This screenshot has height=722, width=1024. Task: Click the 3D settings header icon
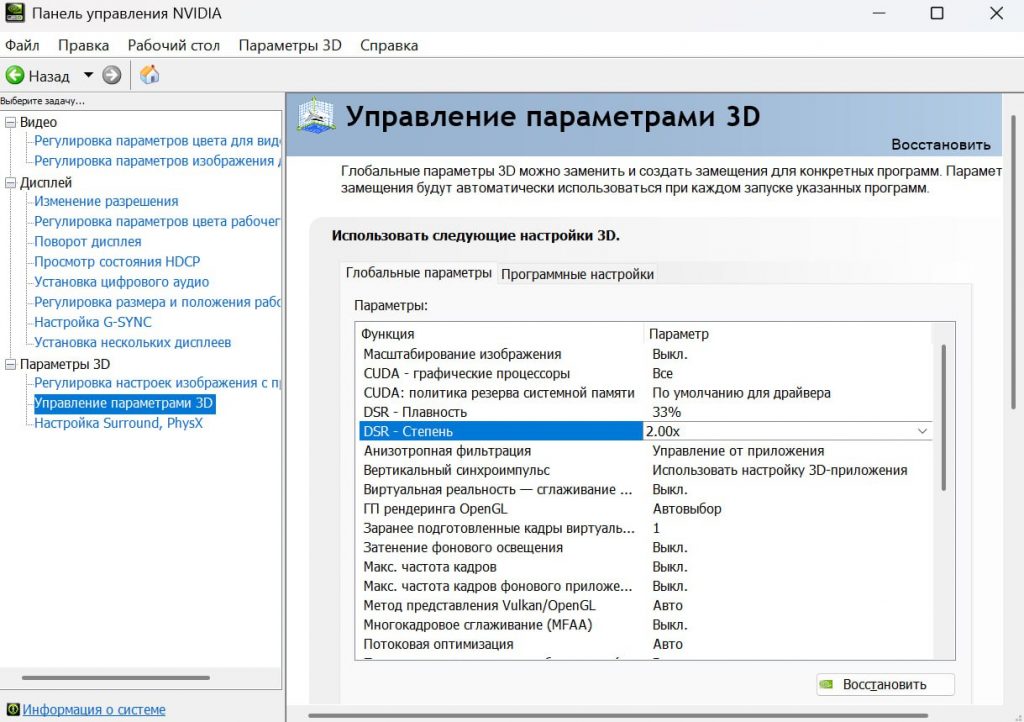(316, 116)
